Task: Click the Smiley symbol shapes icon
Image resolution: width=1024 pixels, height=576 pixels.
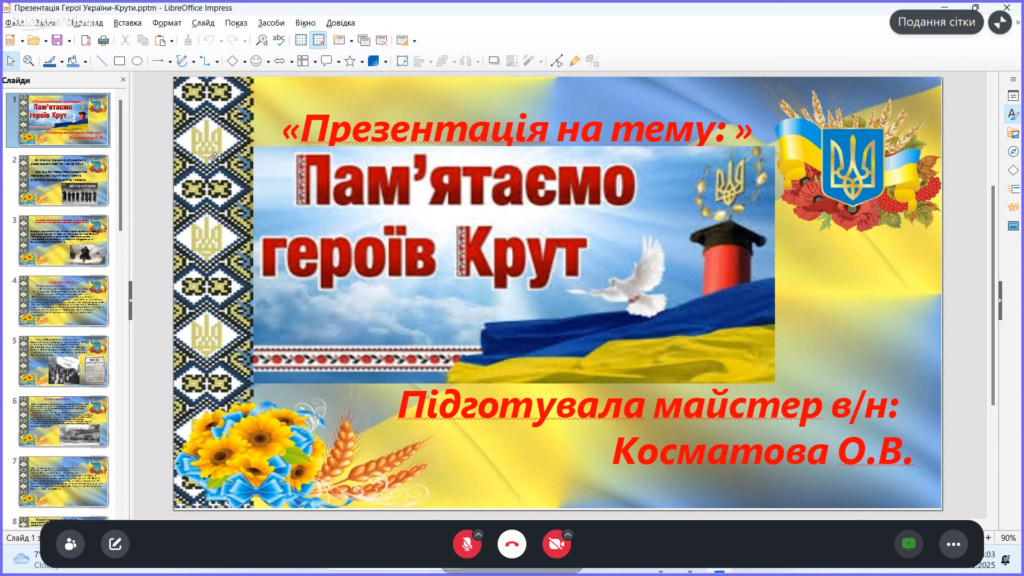Action: tap(255, 61)
